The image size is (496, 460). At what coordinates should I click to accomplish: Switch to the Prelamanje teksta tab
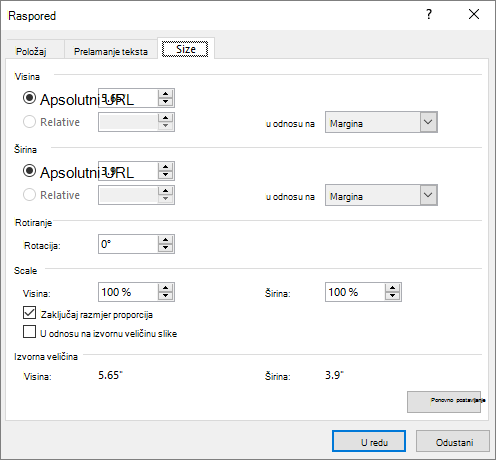pos(111,52)
